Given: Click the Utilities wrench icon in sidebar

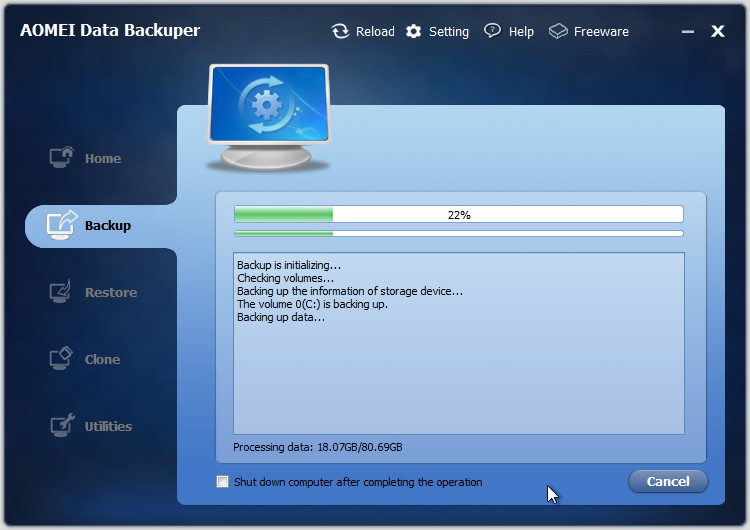Looking at the screenshot, I should click(62, 425).
